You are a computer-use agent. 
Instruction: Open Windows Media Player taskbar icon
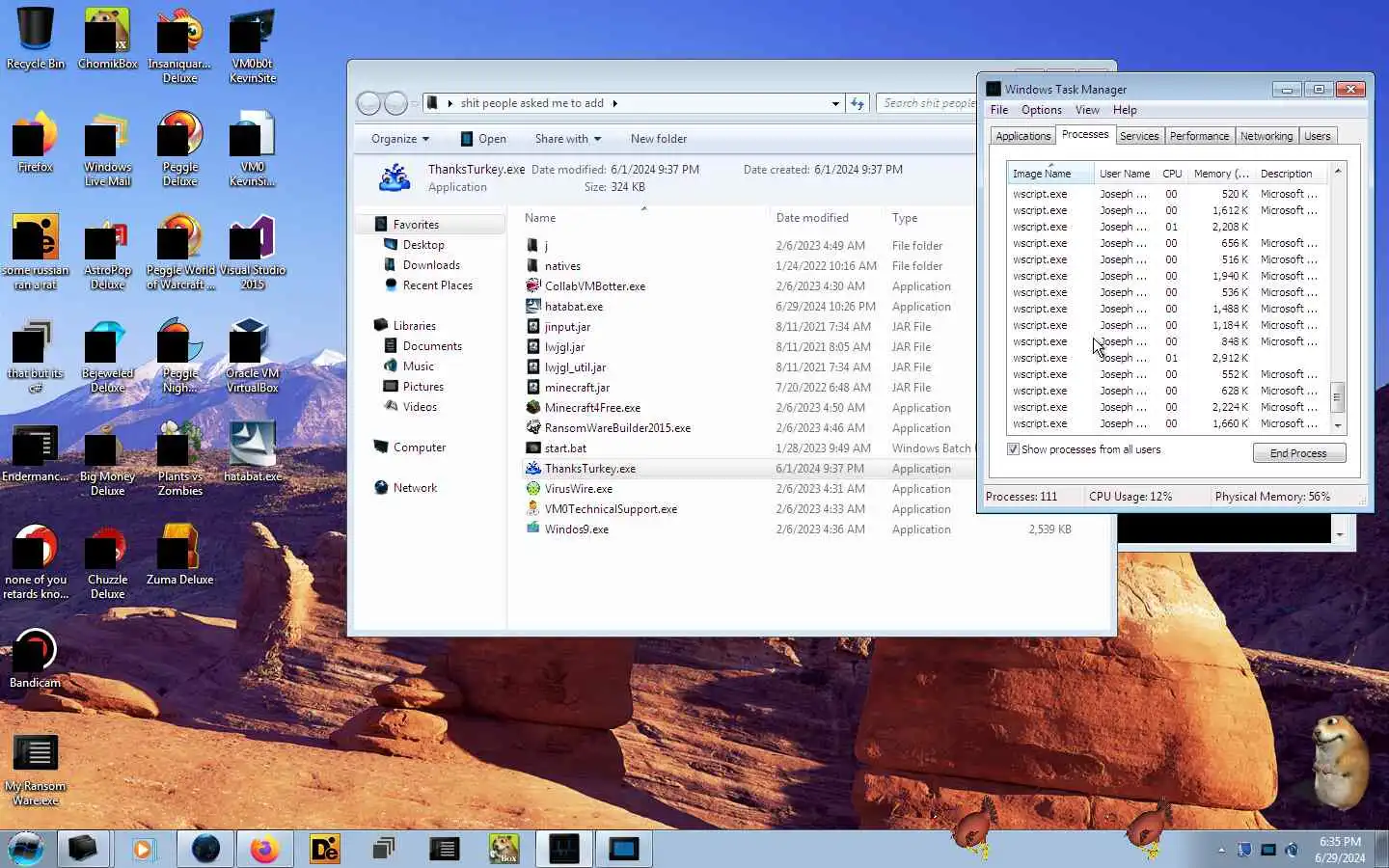(144, 849)
